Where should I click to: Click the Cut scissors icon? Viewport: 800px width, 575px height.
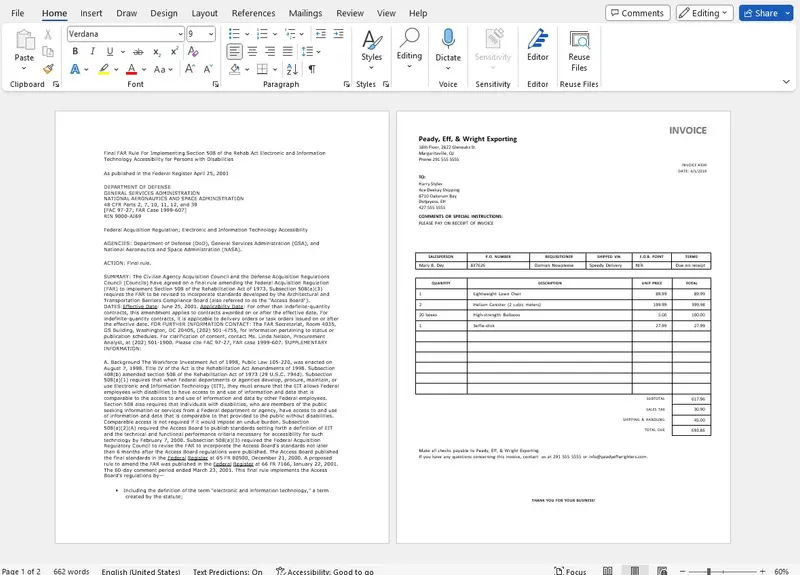48,34
